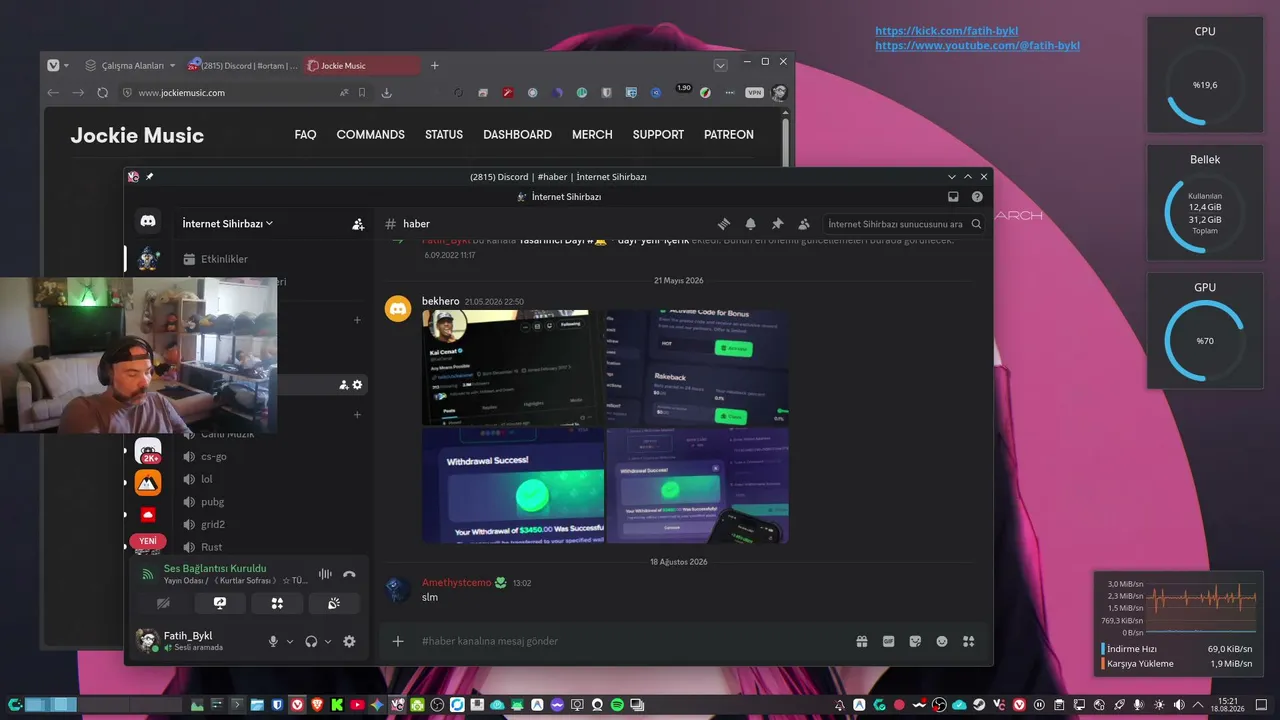Open bekhero's user profile name
This screenshot has height=720, width=1280.
(441, 301)
